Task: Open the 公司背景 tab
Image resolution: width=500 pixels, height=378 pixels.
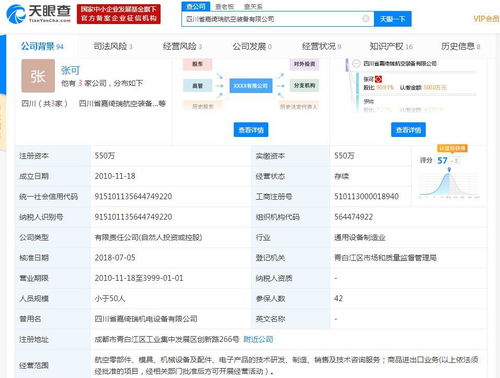Action: click(42, 46)
